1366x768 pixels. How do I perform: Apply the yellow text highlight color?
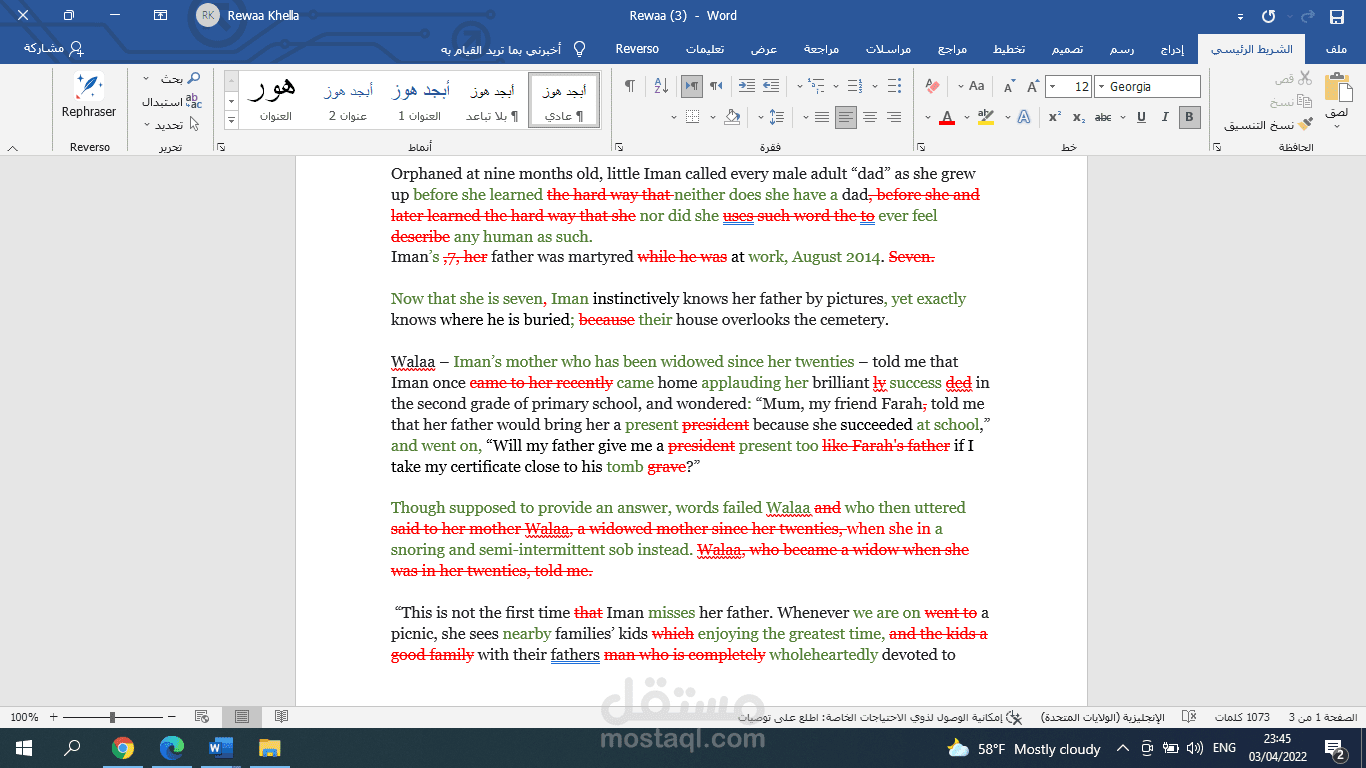pos(986,117)
